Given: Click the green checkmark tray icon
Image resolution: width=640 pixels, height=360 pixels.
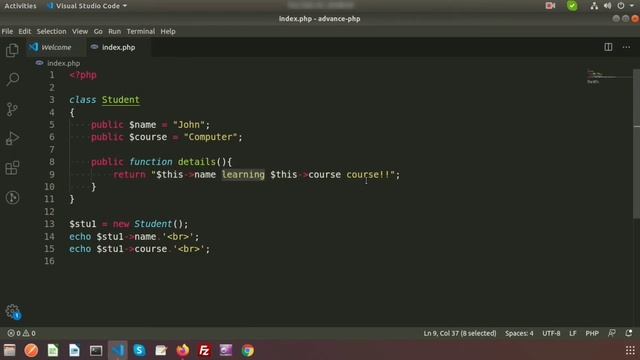Looking at the screenshot, I should (572, 6).
